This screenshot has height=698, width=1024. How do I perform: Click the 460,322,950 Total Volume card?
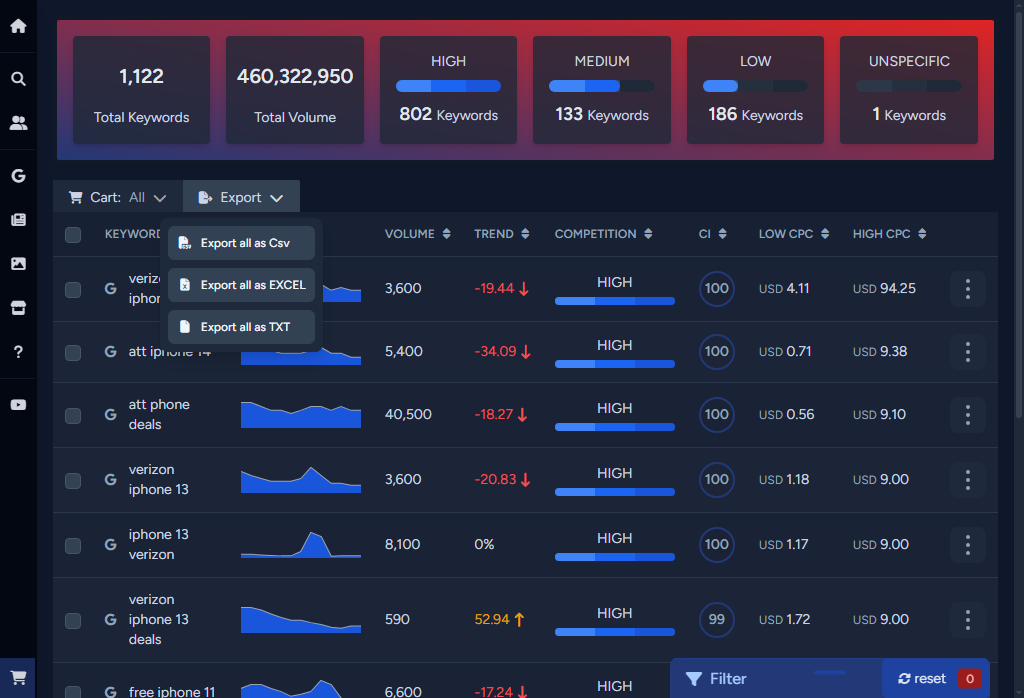click(x=295, y=90)
